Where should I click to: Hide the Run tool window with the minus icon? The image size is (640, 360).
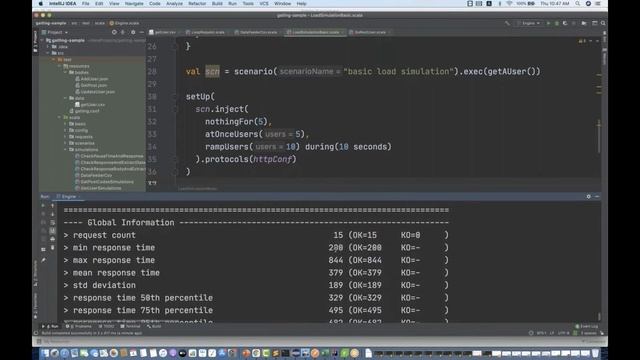tap(597, 197)
